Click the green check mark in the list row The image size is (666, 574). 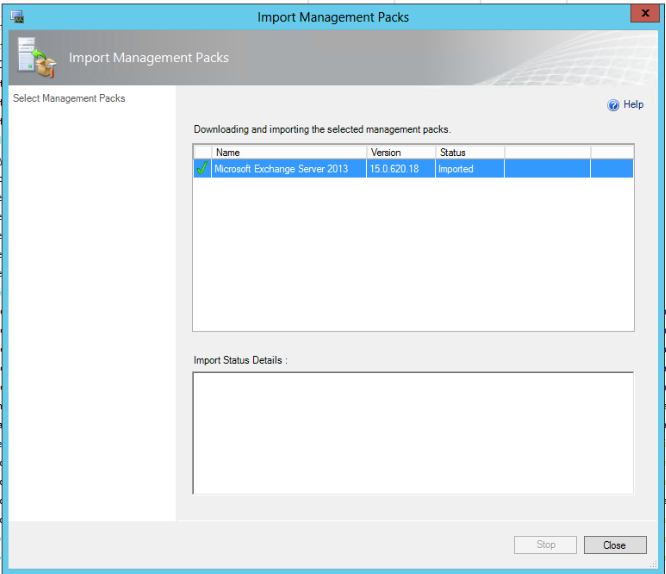click(202, 169)
